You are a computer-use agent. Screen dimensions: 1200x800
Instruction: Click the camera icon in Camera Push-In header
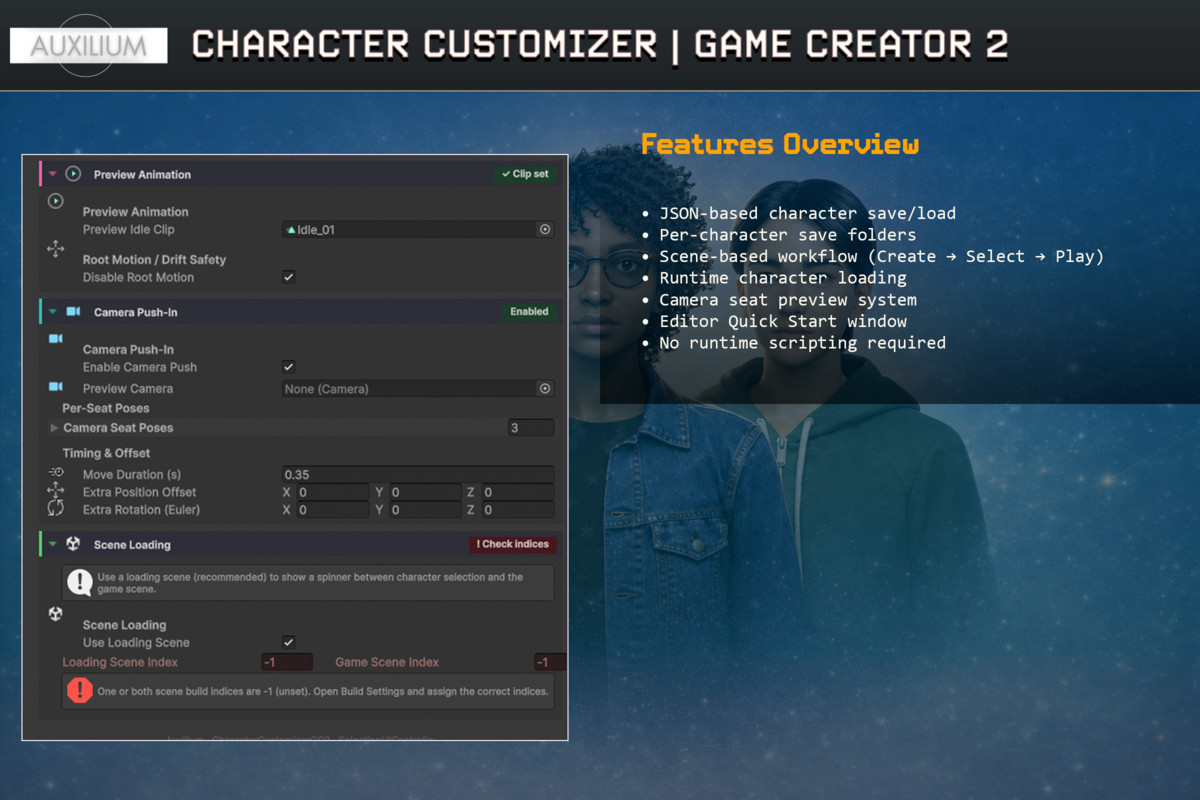click(x=73, y=311)
